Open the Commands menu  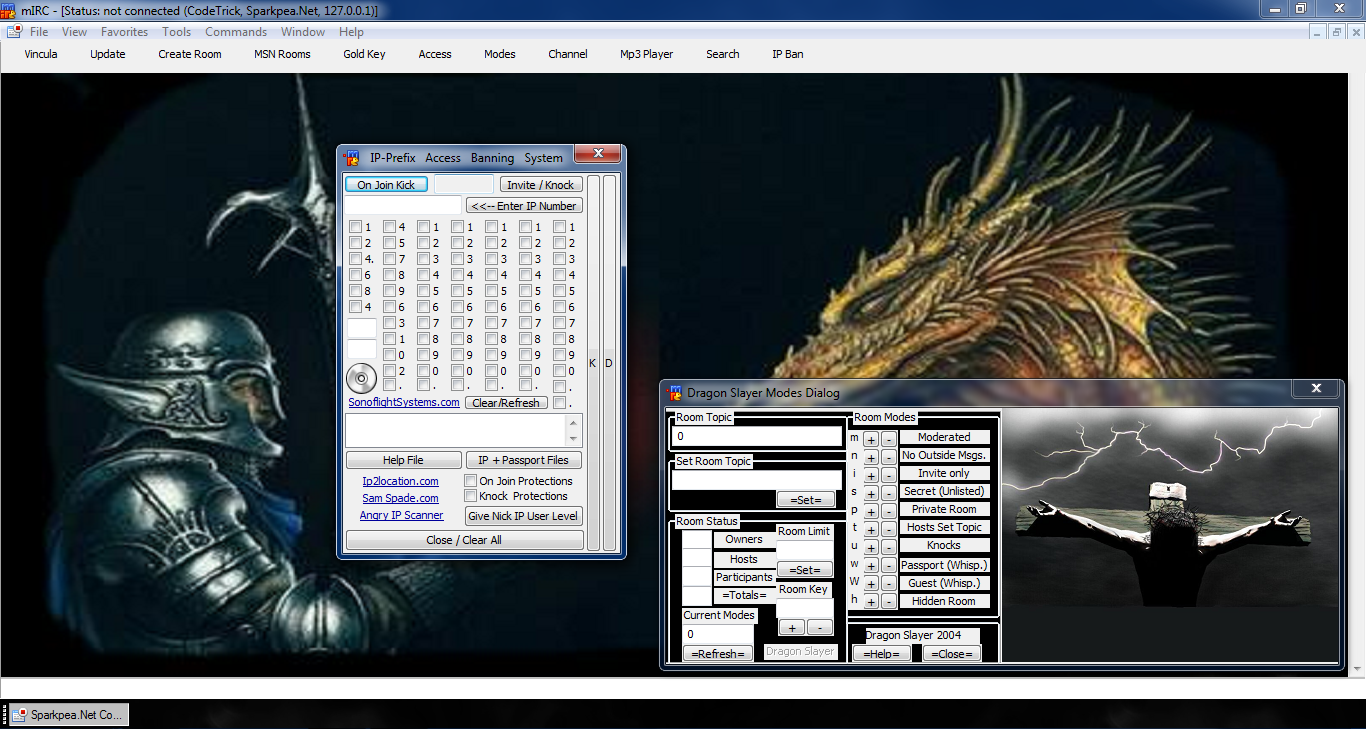click(x=236, y=32)
